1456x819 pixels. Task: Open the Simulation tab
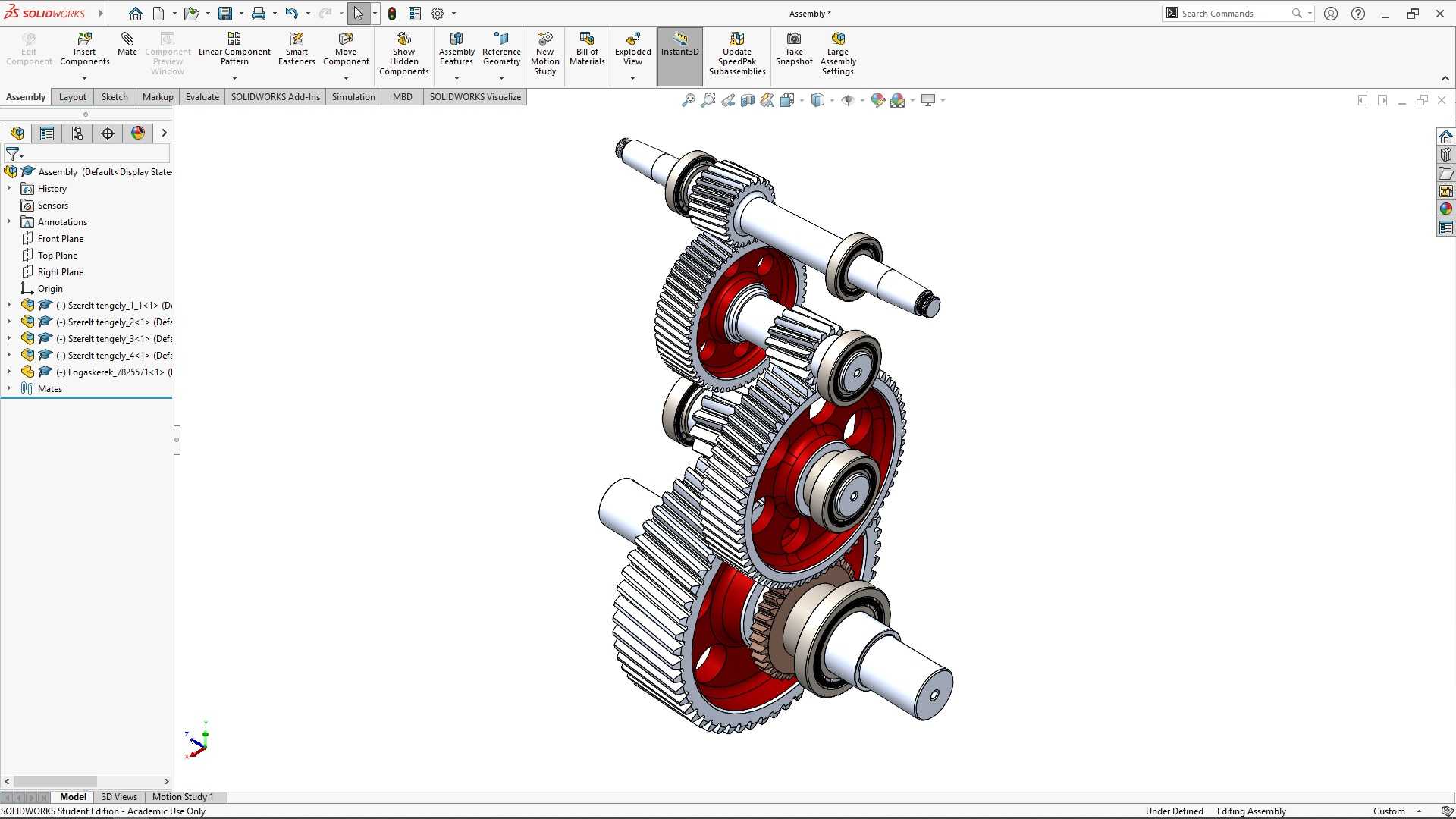coord(353,97)
